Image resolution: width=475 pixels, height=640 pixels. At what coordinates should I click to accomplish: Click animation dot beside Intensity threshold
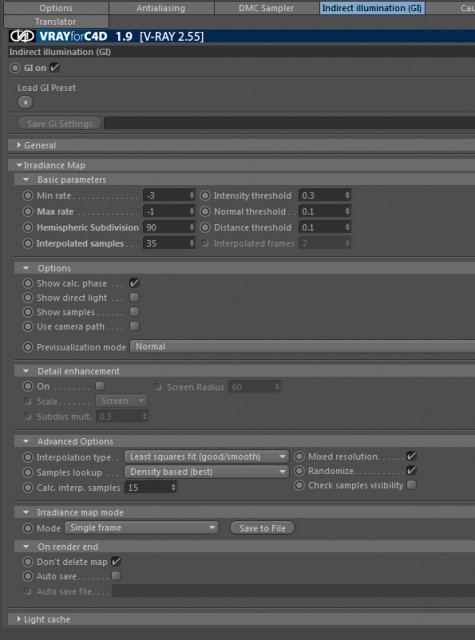click(205, 196)
